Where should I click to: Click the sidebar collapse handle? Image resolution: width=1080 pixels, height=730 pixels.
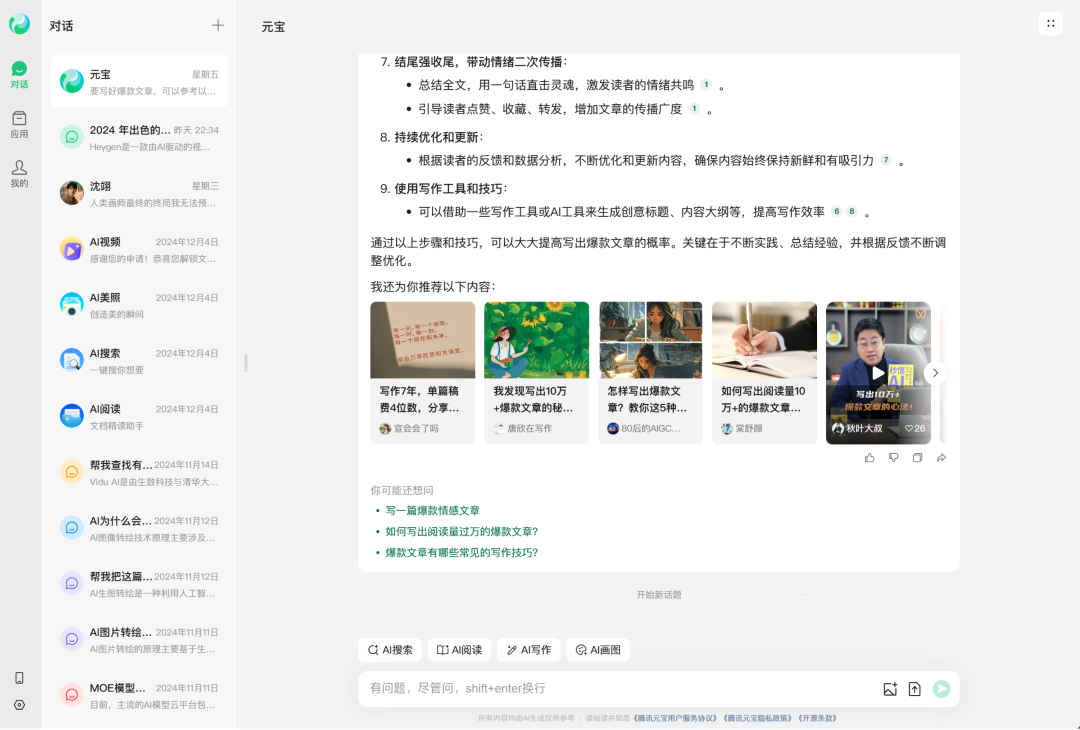point(245,363)
